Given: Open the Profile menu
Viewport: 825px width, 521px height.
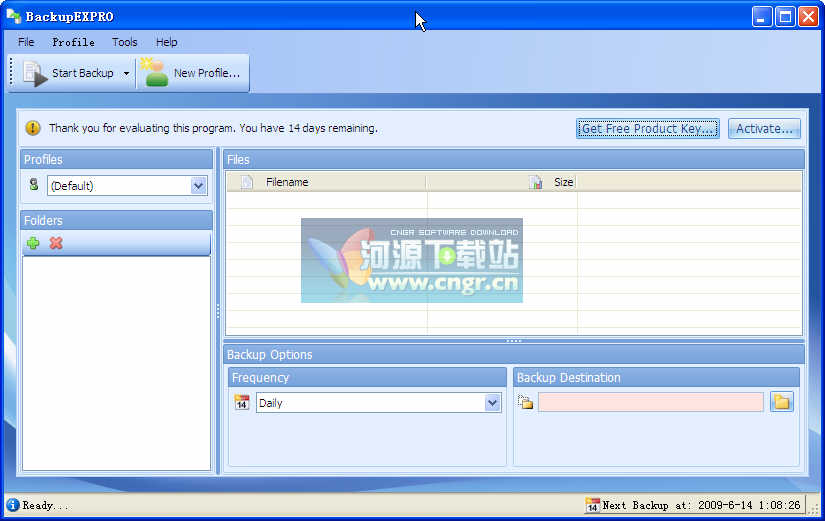Looking at the screenshot, I should click(x=73, y=42).
